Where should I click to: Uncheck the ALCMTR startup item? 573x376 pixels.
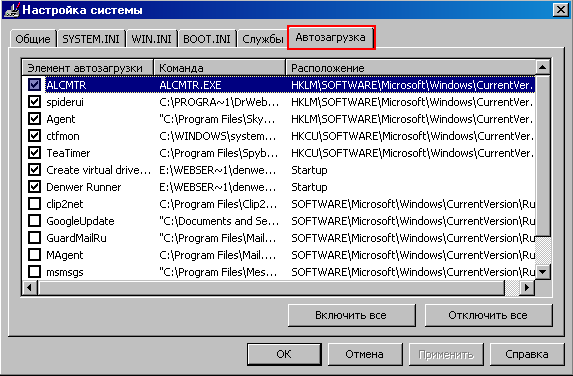point(34,85)
